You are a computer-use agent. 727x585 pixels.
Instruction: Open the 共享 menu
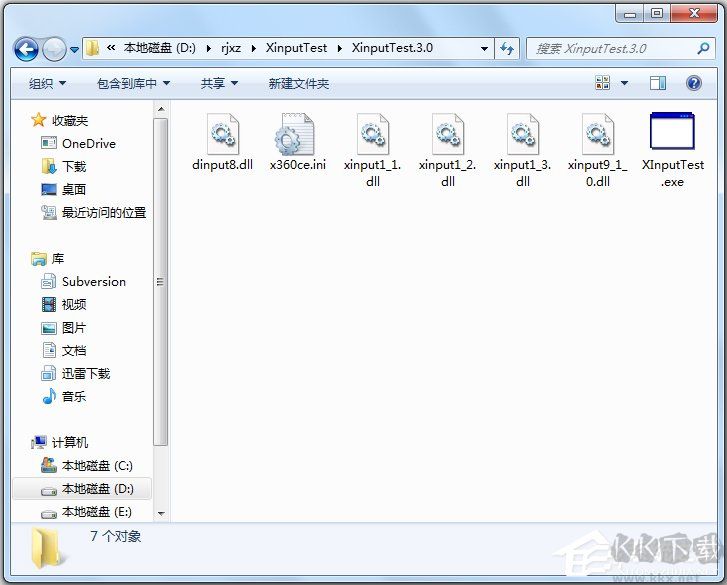(219, 84)
